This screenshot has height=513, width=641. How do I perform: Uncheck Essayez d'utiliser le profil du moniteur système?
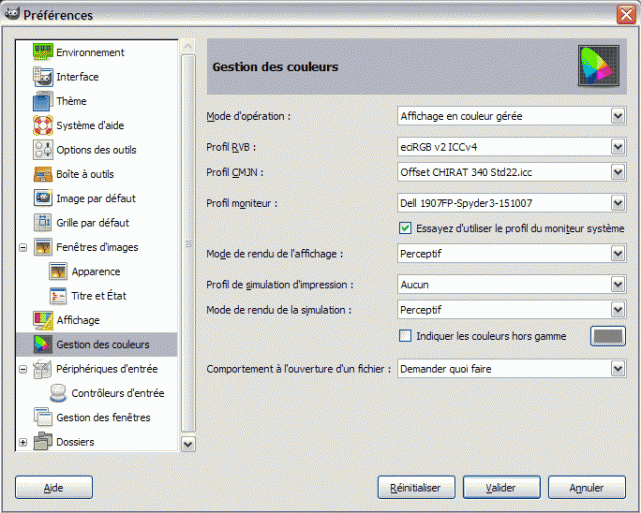click(x=405, y=228)
